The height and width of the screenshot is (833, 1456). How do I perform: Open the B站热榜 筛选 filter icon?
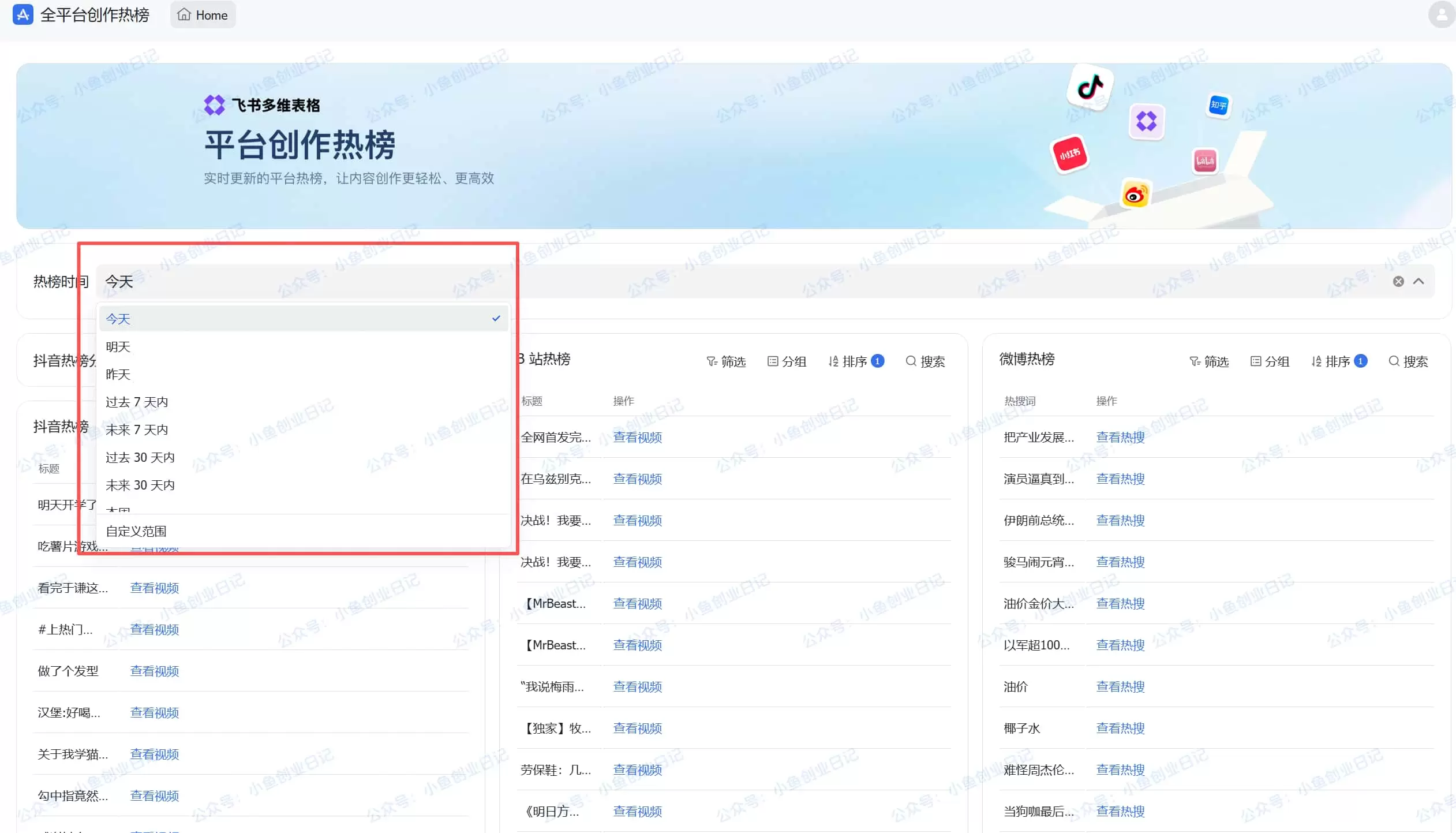point(712,361)
